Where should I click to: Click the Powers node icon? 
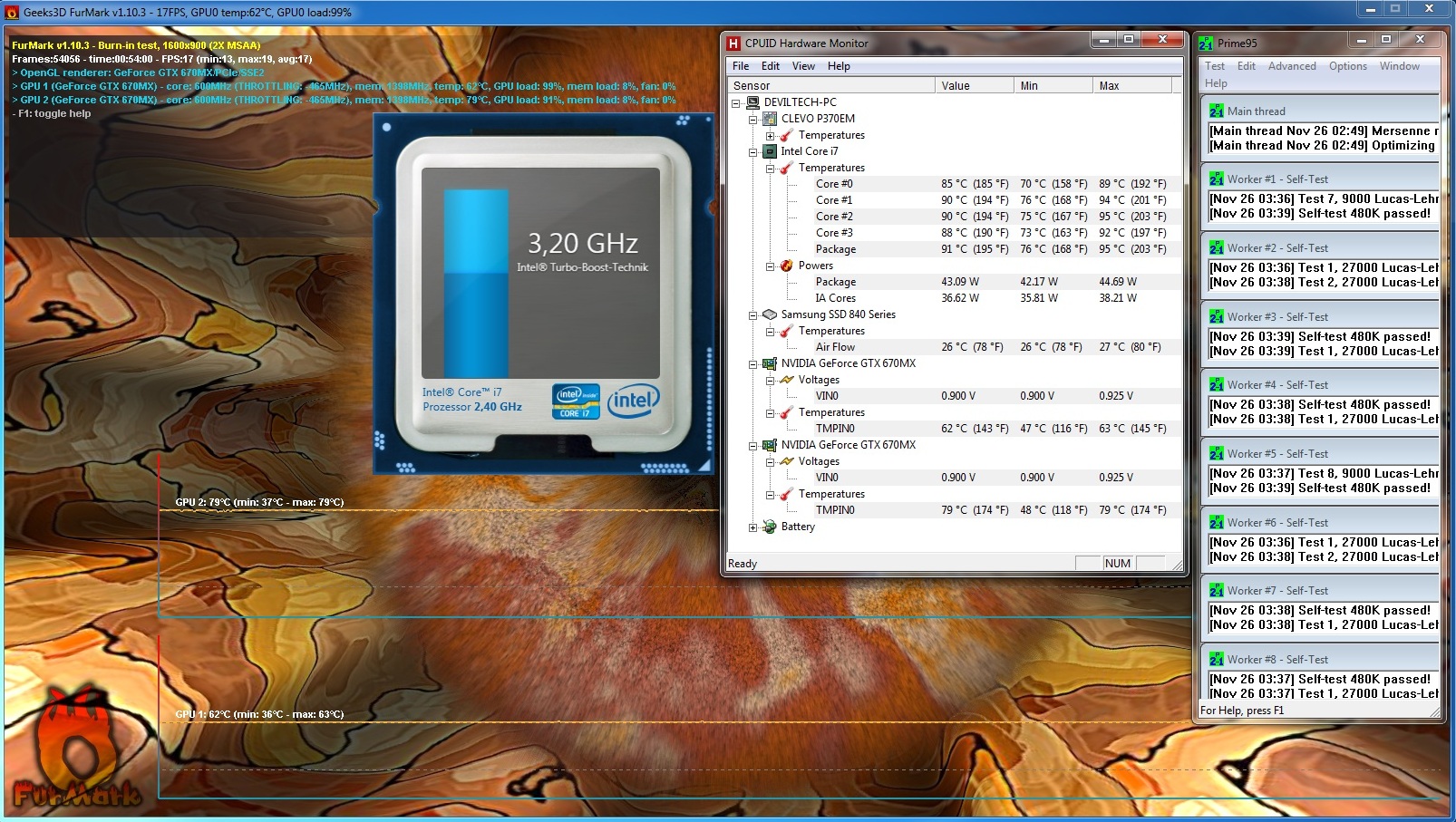pyautogui.click(x=787, y=266)
